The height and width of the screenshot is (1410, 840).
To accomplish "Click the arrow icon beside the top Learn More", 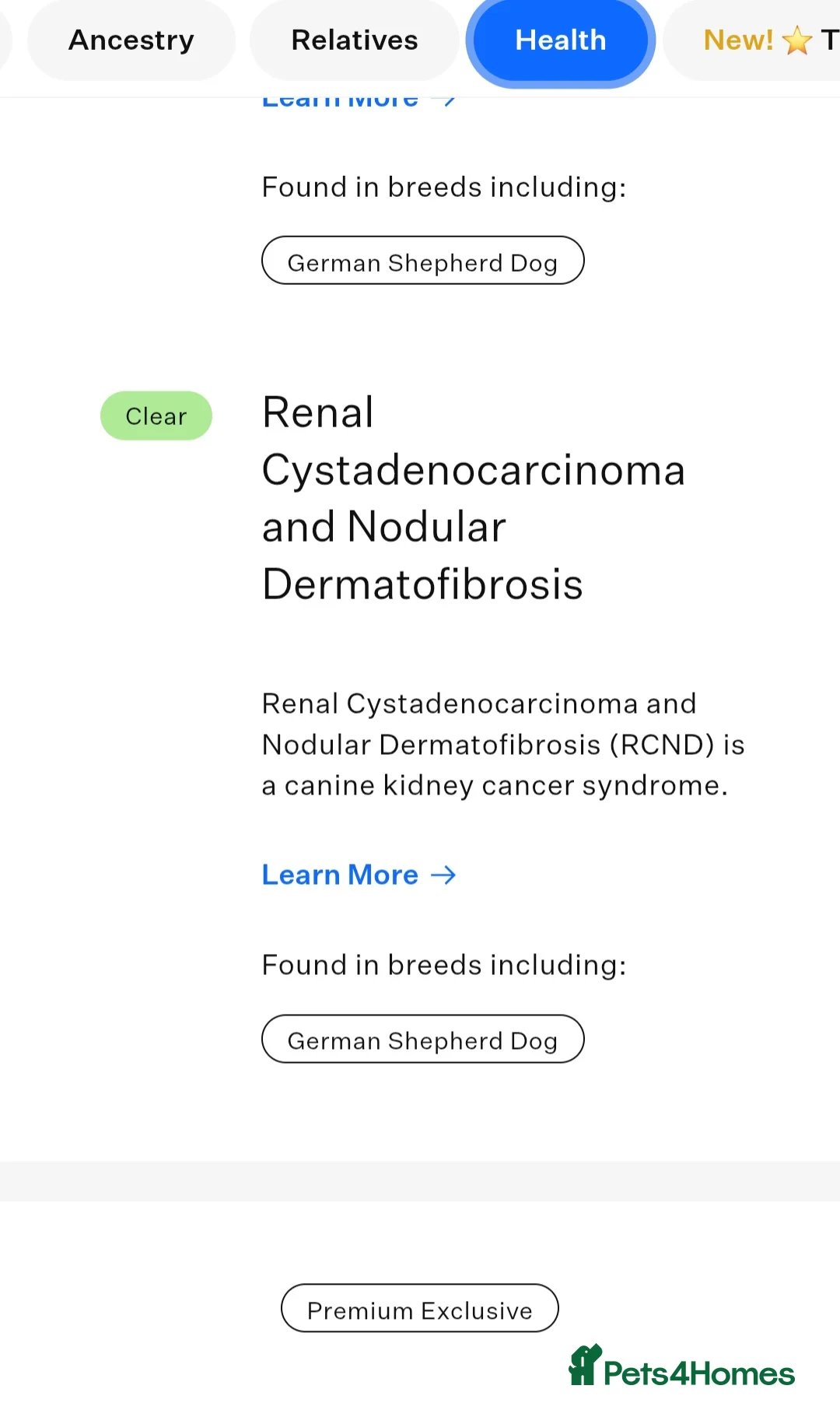I will click(x=443, y=99).
